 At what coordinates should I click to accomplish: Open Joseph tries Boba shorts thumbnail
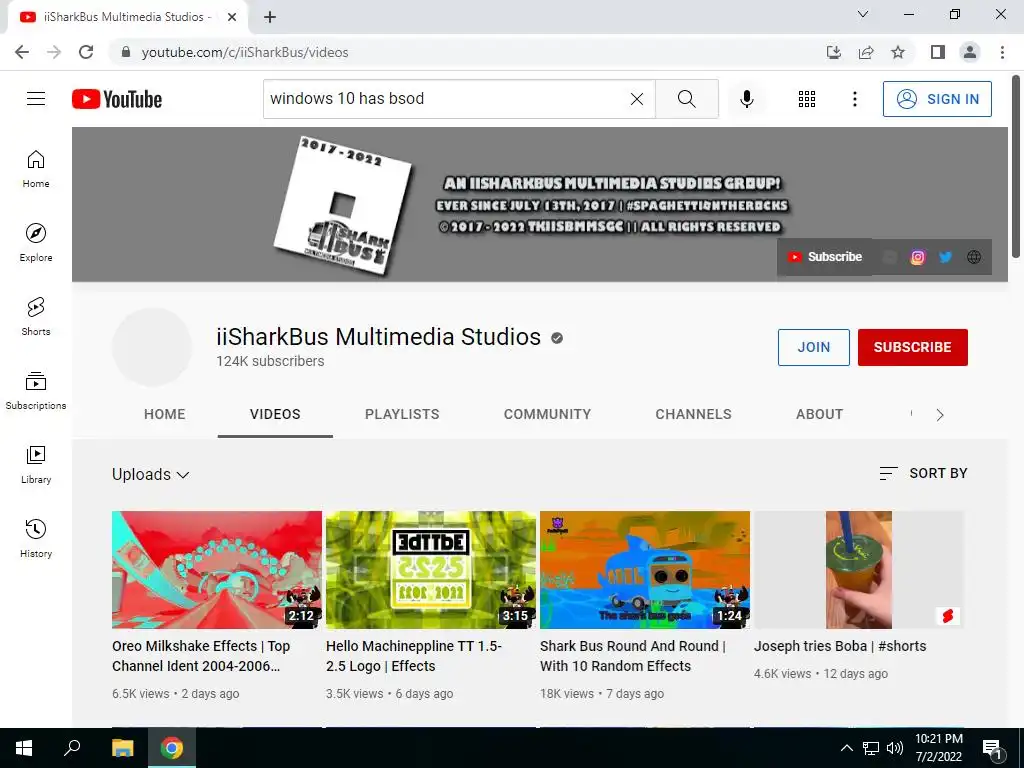coord(859,570)
